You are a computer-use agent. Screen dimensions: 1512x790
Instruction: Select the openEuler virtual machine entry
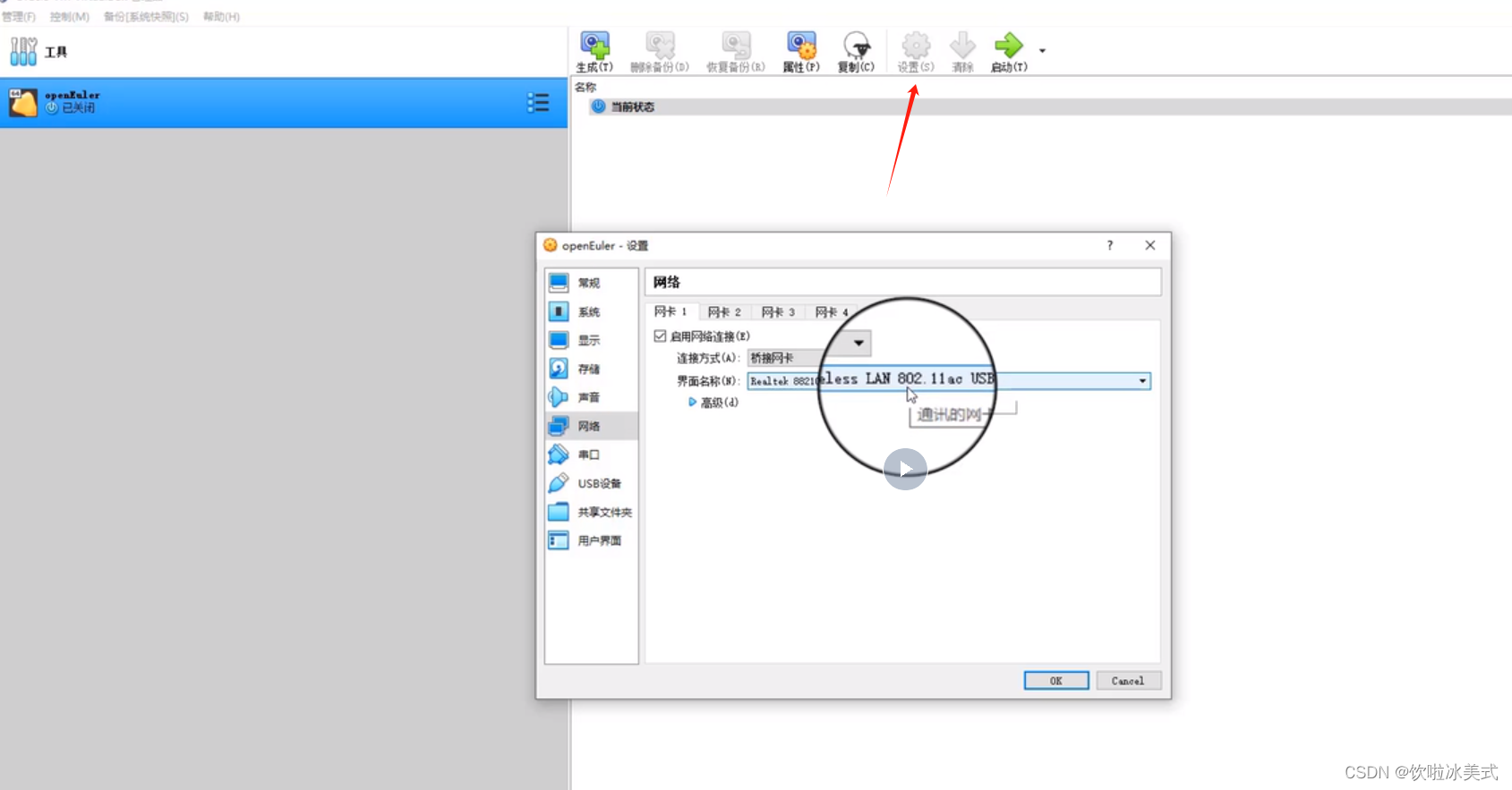(283, 103)
